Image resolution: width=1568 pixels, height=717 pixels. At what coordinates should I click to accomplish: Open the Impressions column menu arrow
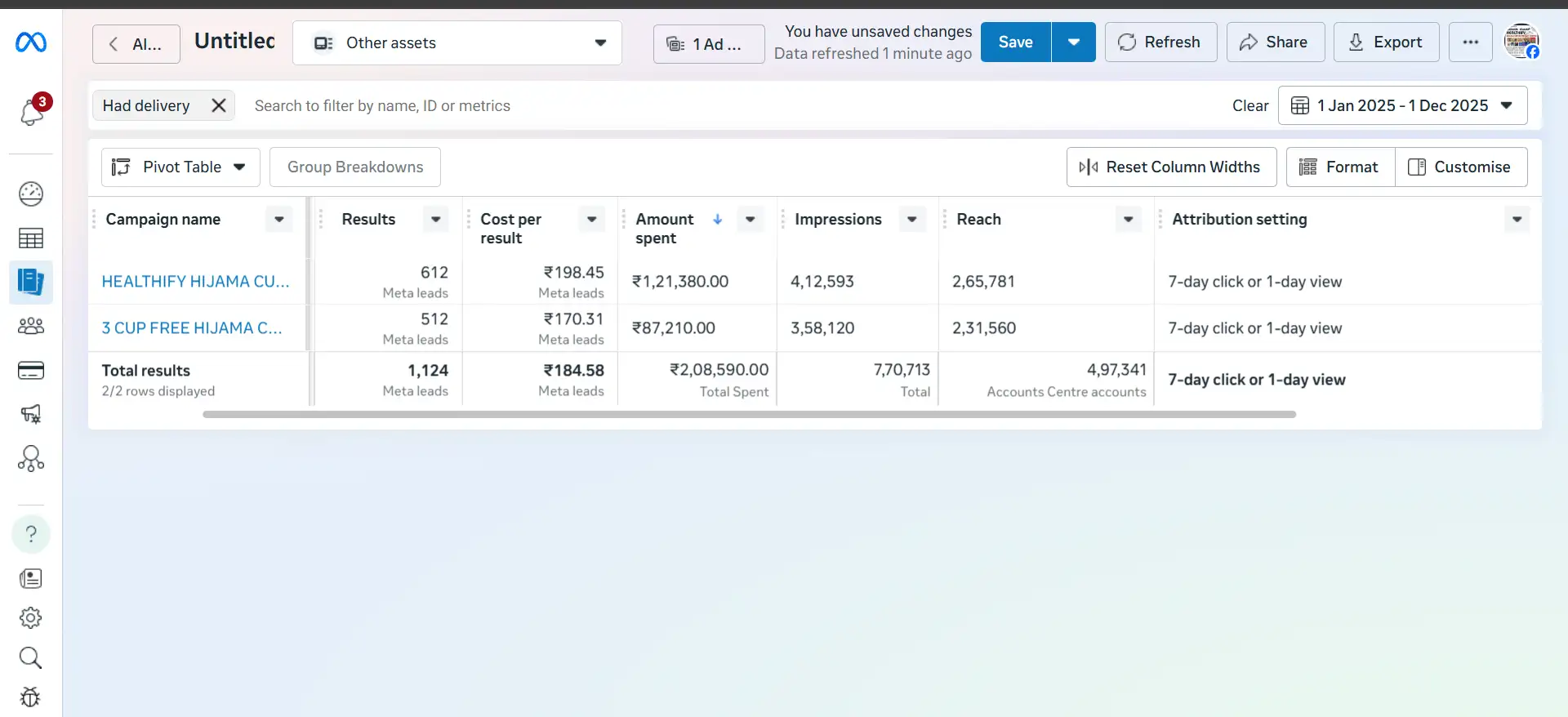912,220
